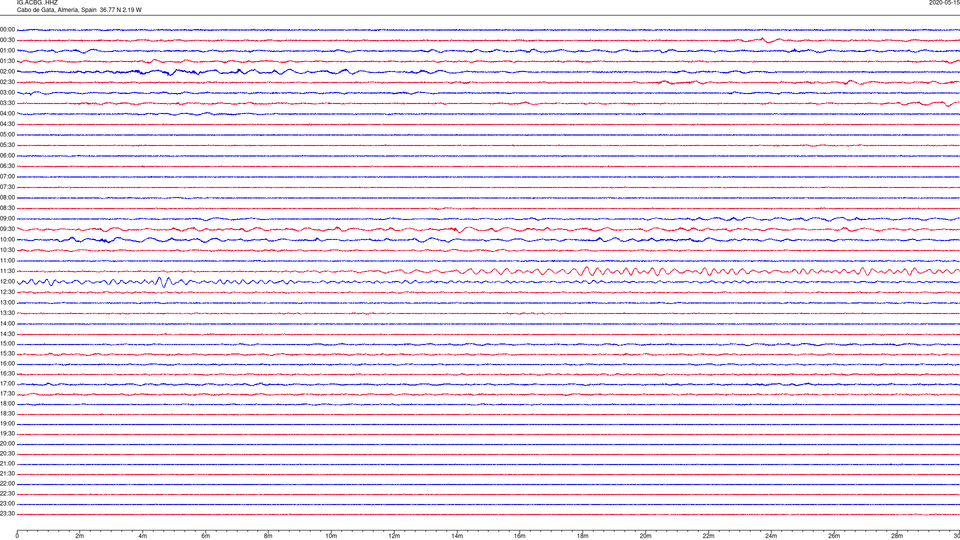960x540 pixels.
Task: Choose the 05:00 row label
Action: 7,135
